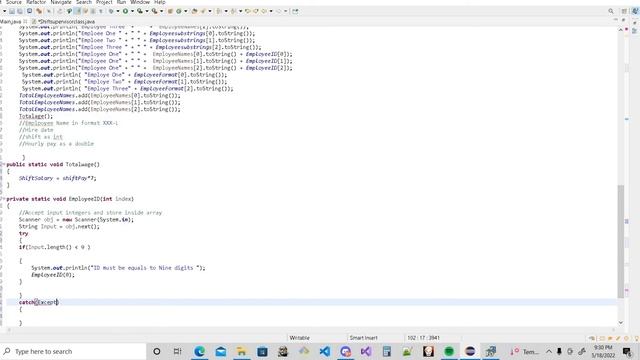Open the Run menu
This screenshot has width=640, height=360.
(121, 2)
